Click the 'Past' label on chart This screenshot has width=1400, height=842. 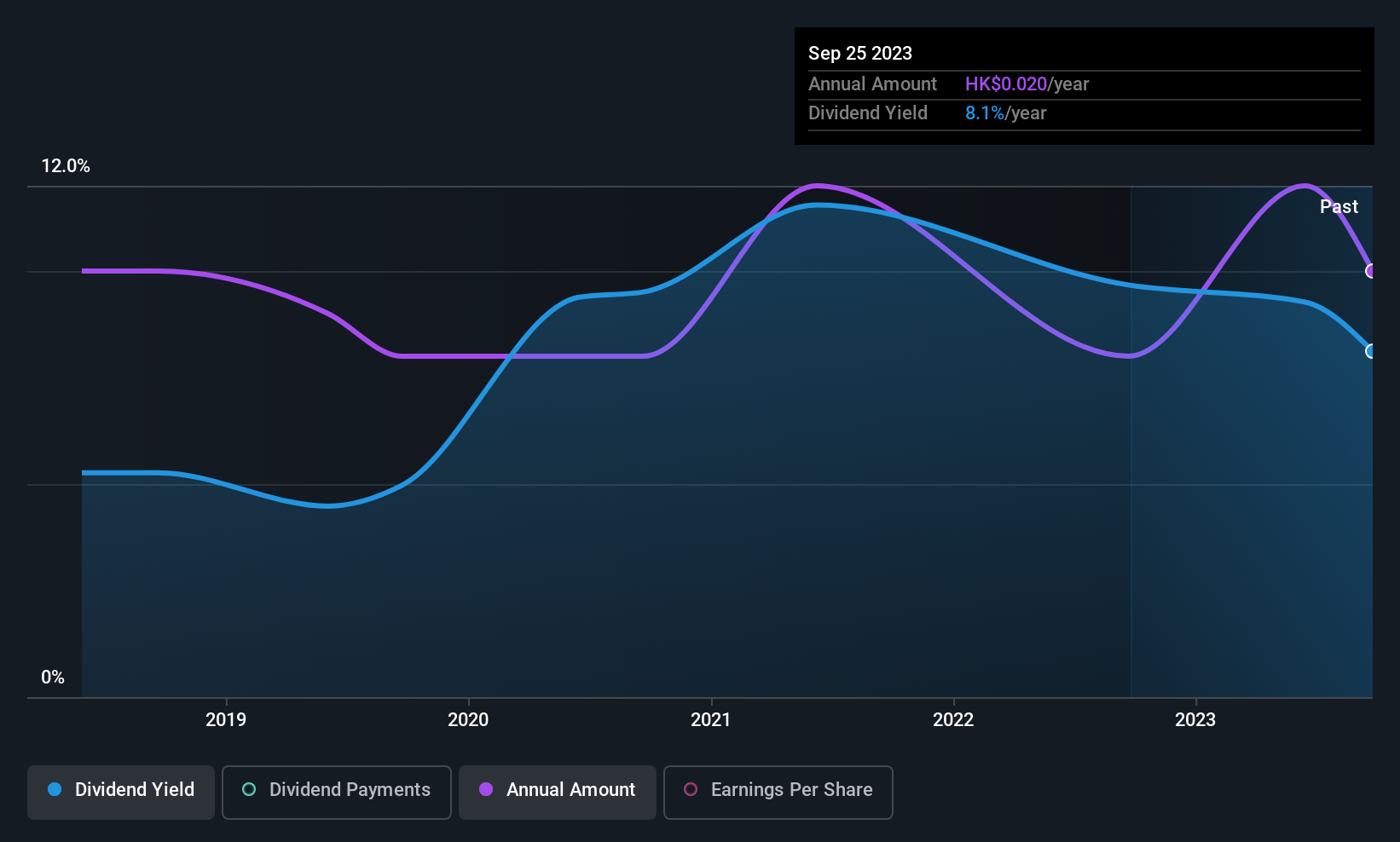click(x=1339, y=206)
